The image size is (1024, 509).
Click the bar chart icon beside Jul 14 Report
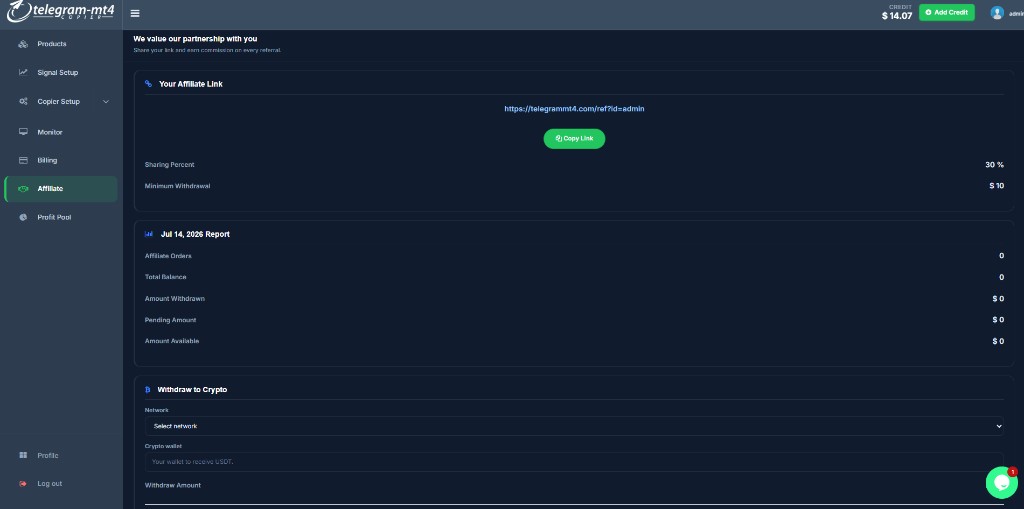coord(148,234)
